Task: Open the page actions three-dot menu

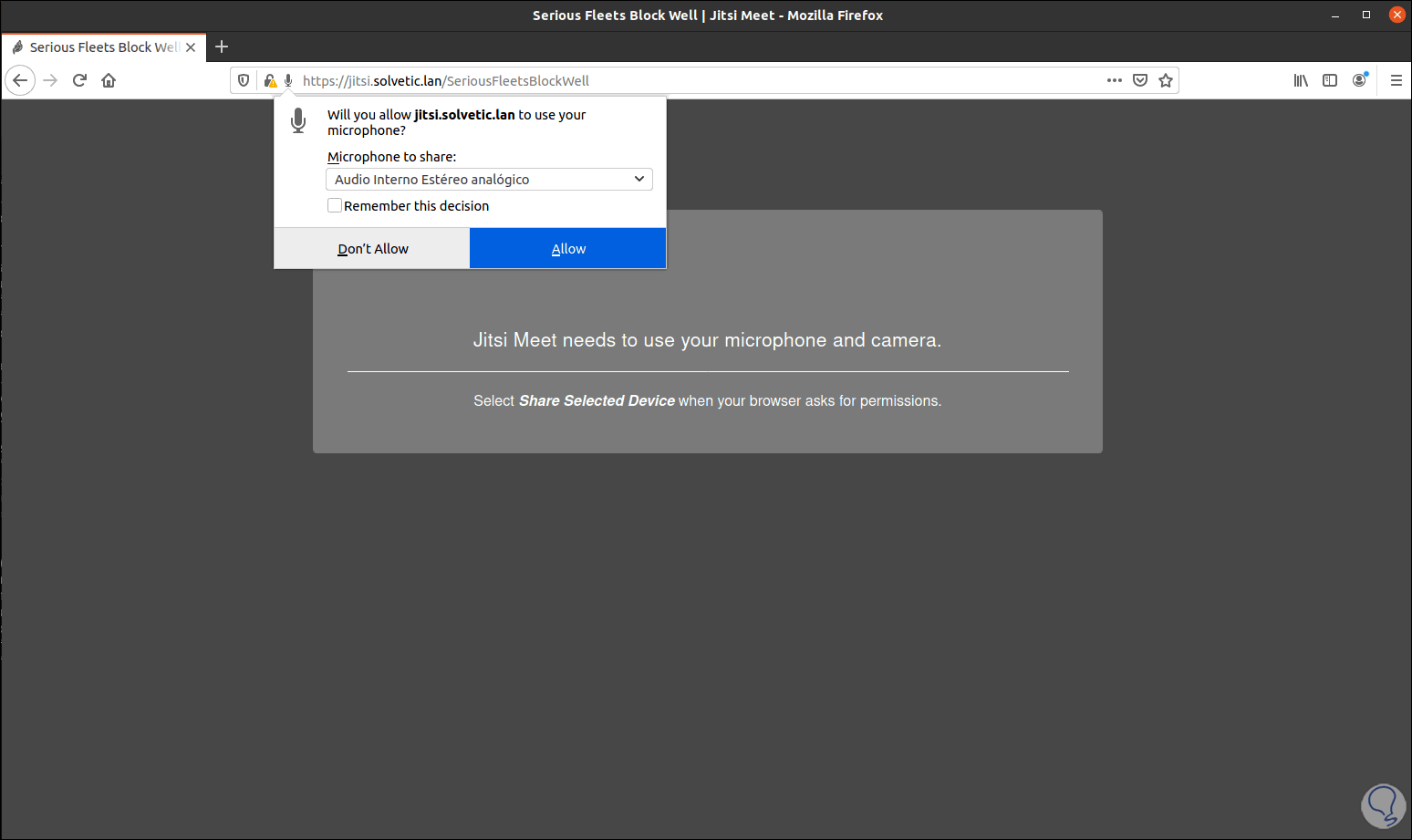Action: (x=1115, y=80)
